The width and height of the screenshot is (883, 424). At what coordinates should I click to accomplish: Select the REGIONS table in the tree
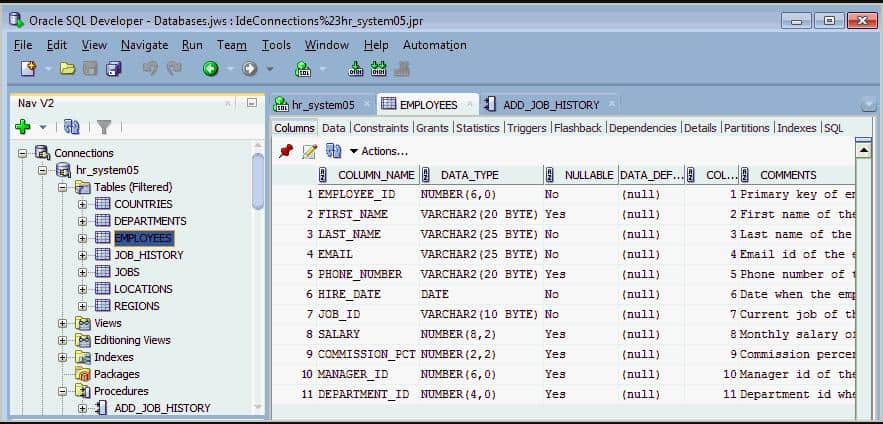137,306
